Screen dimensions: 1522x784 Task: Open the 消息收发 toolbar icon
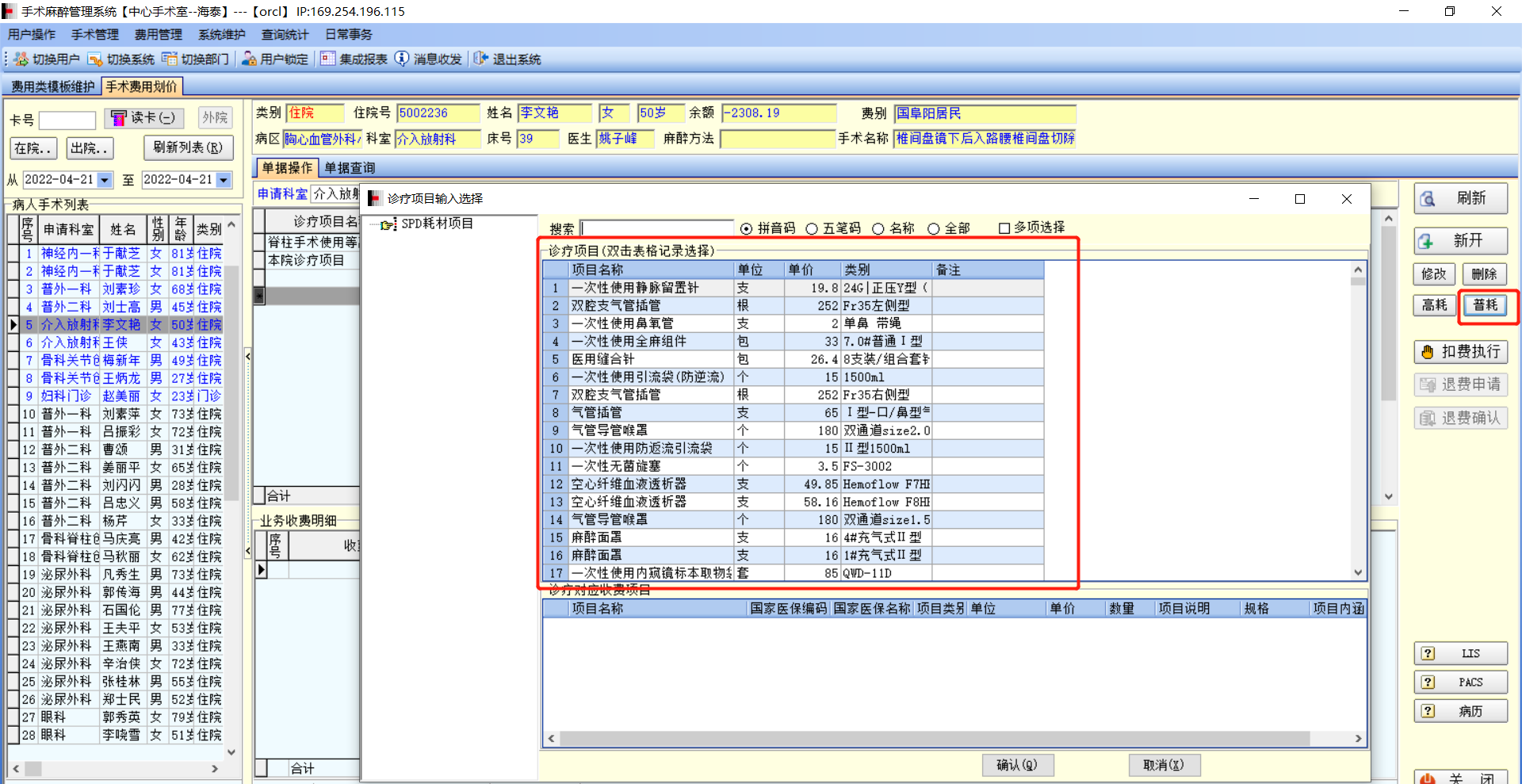point(402,59)
